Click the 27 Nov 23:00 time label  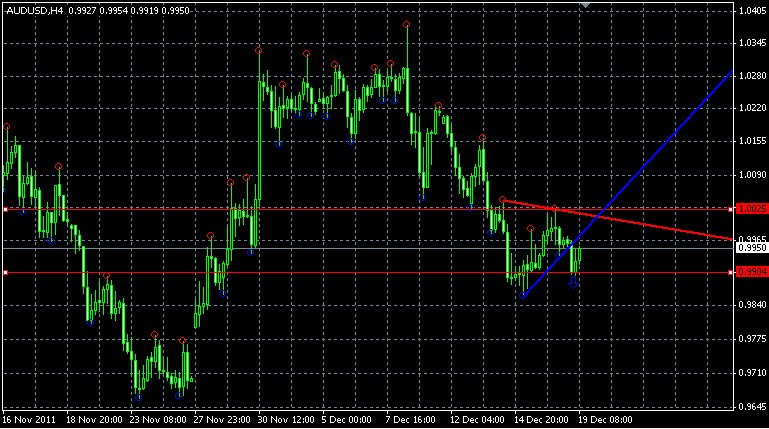[222, 420]
